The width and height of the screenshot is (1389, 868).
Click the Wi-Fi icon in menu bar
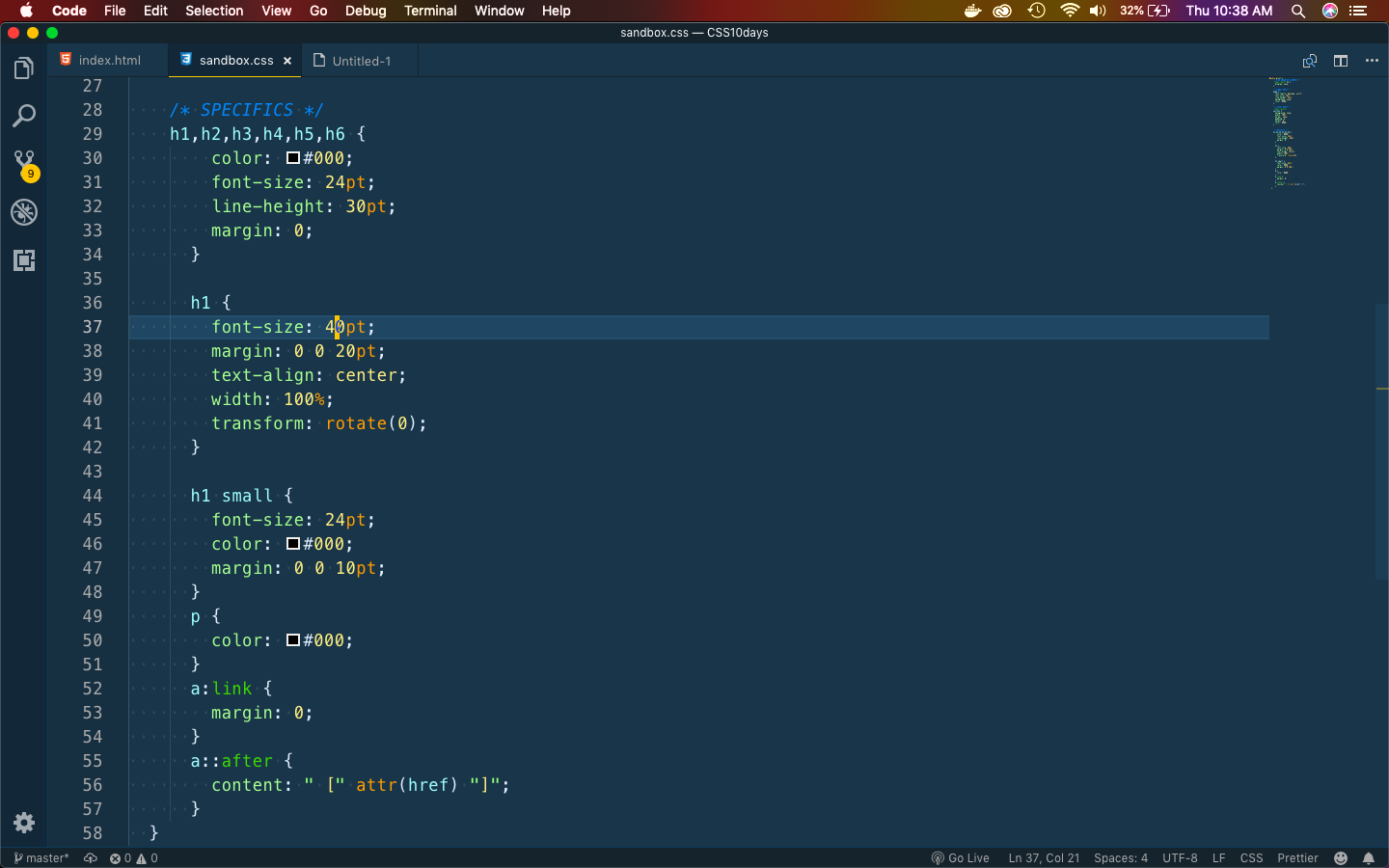(1069, 11)
